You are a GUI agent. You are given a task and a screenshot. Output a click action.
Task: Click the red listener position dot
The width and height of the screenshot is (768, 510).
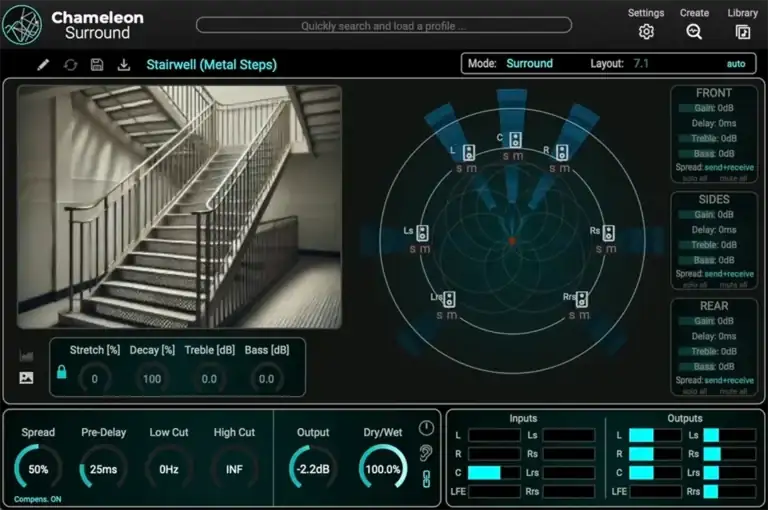pyautogui.click(x=512, y=241)
